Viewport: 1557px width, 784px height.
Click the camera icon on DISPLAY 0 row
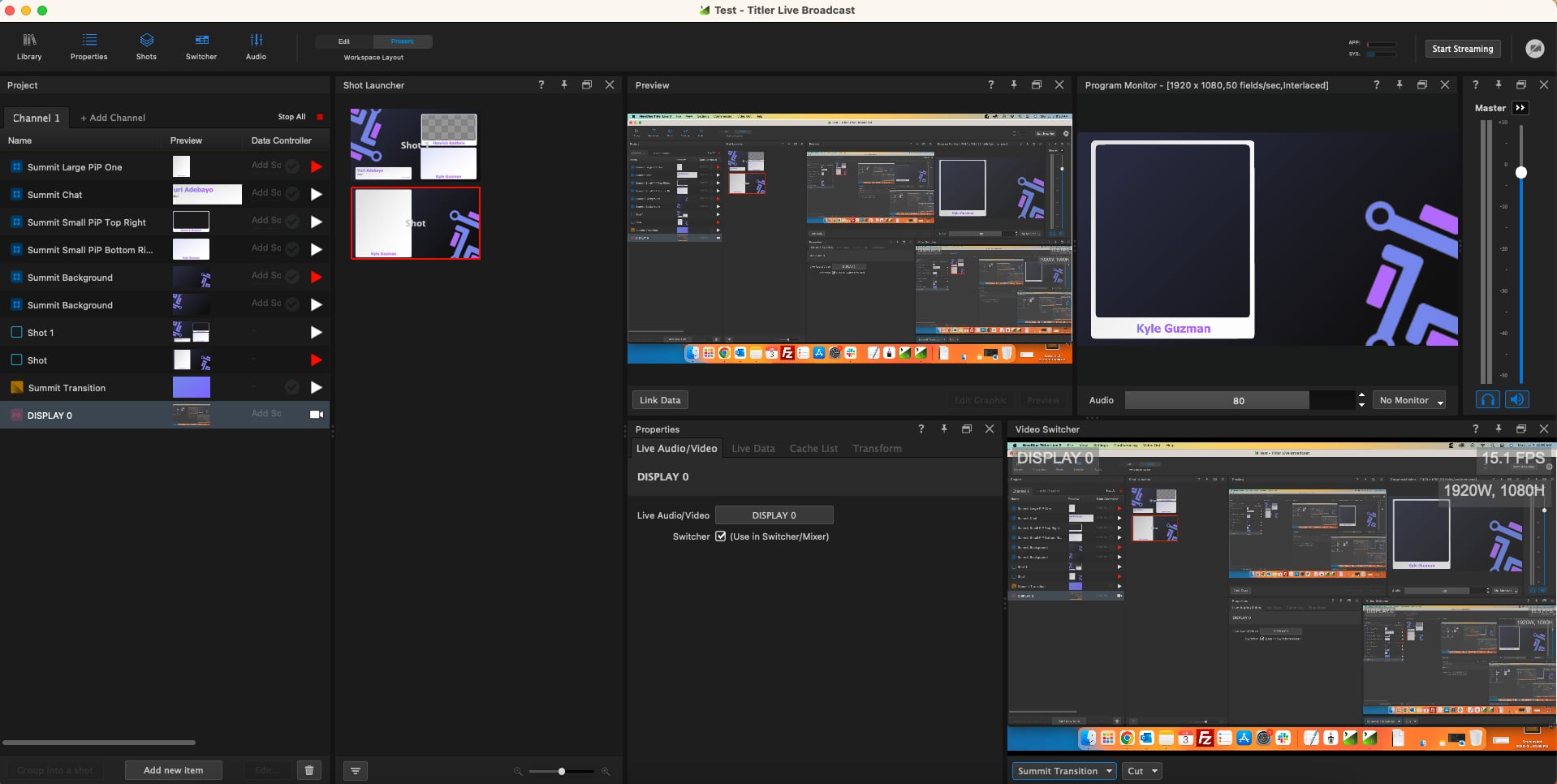click(x=317, y=415)
